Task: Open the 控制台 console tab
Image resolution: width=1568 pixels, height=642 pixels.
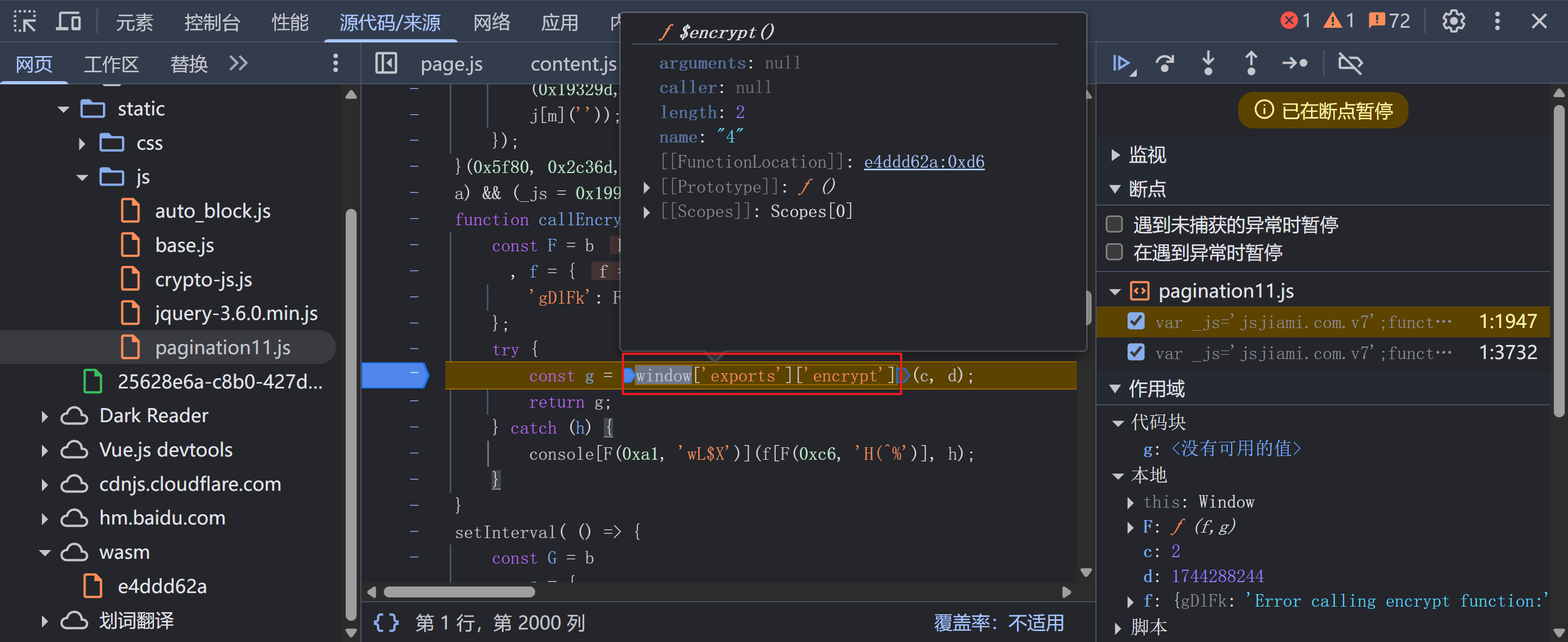Action: (212, 22)
